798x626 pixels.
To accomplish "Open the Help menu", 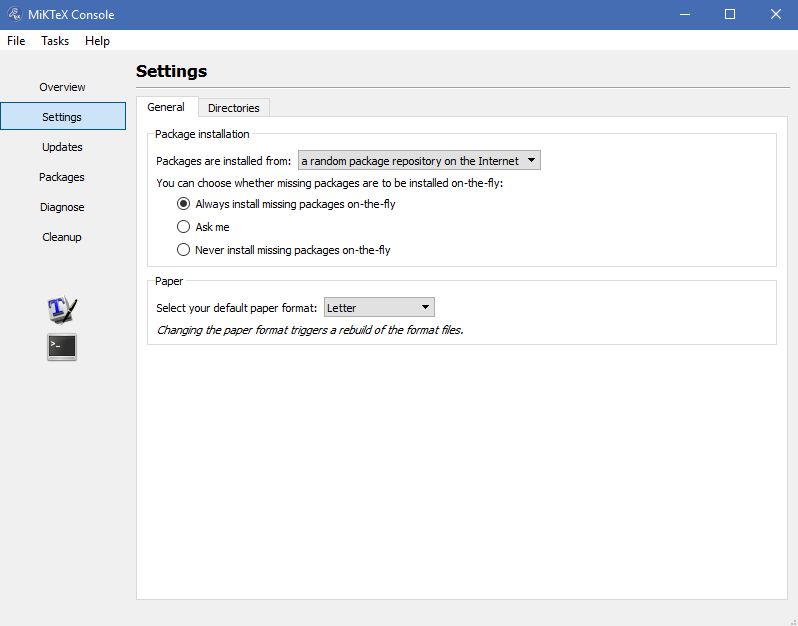I will coord(97,41).
